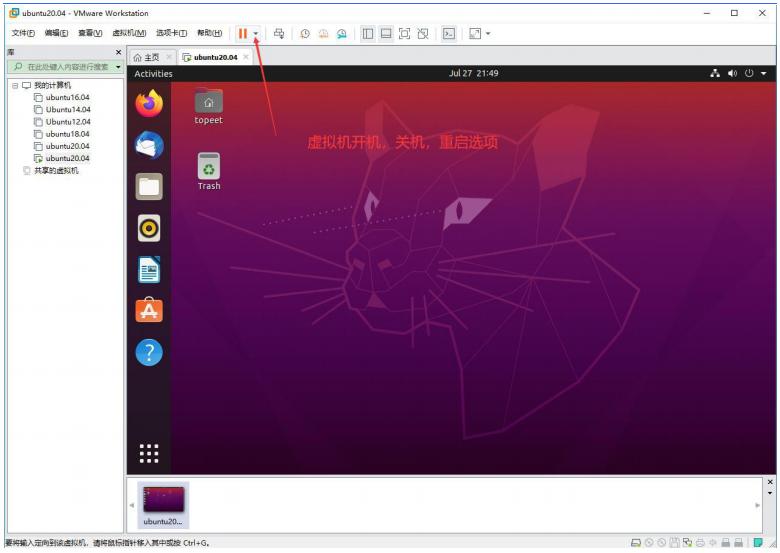The height and width of the screenshot is (553, 780).
Task: Open the Ubuntu system menu arrow
Action: 764,74
